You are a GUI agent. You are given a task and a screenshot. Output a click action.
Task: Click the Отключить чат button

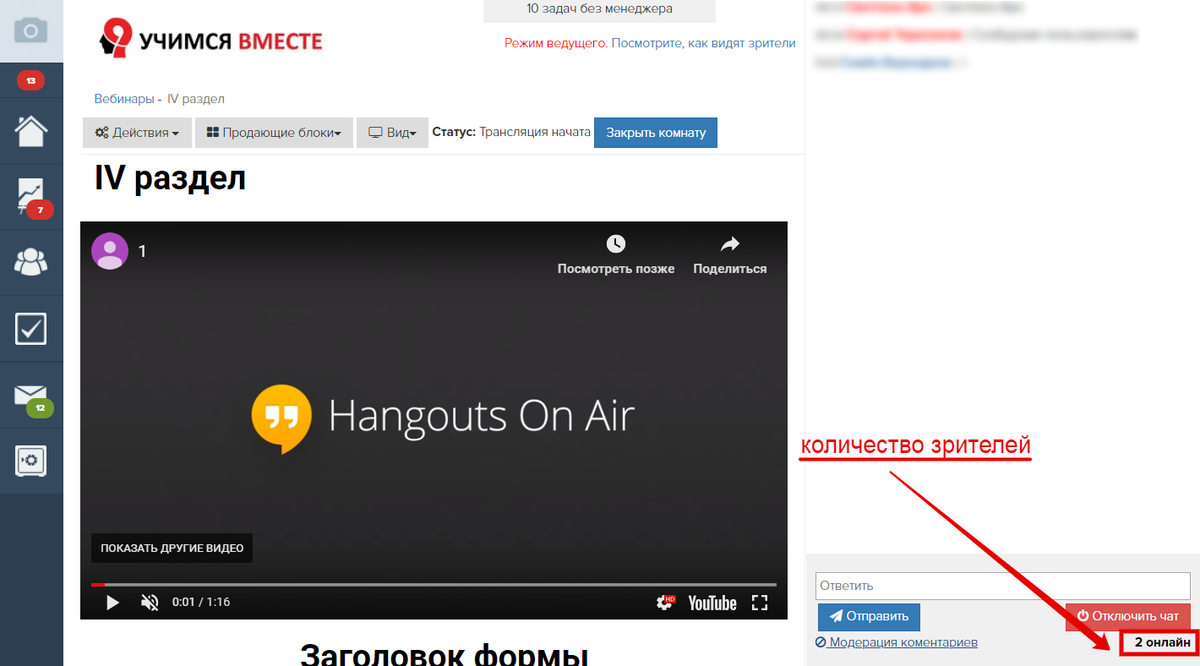coord(1128,616)
